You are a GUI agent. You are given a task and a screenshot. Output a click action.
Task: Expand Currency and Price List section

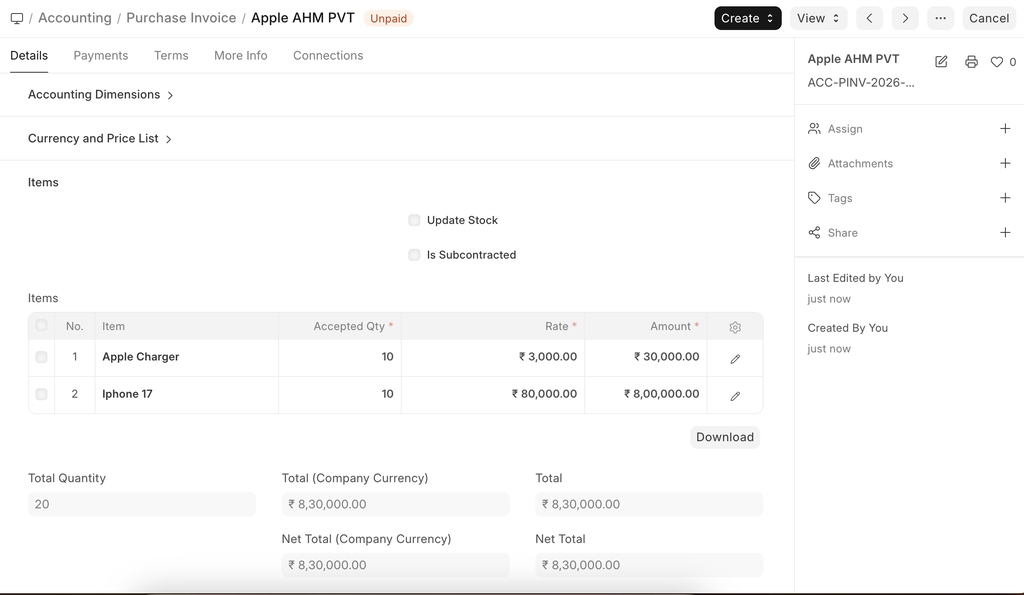pos(100,139)
